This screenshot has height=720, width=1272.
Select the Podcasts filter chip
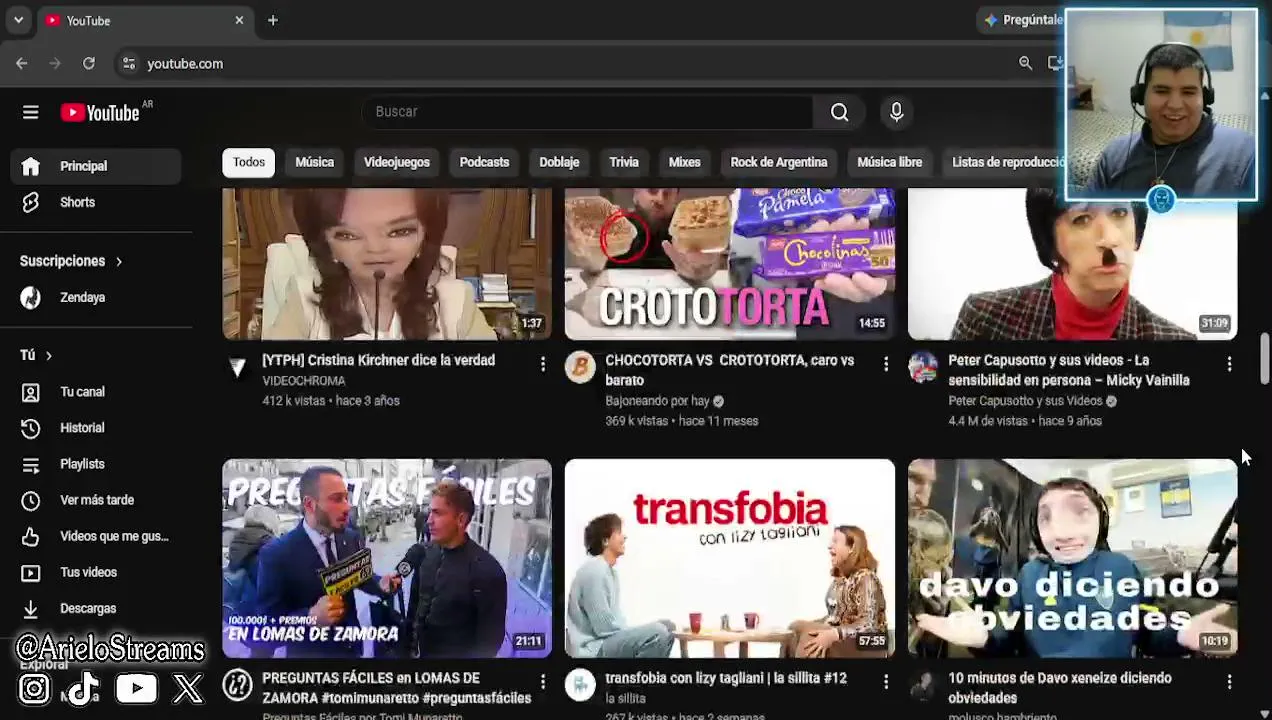pyautogui.click(x=484, y=162)
